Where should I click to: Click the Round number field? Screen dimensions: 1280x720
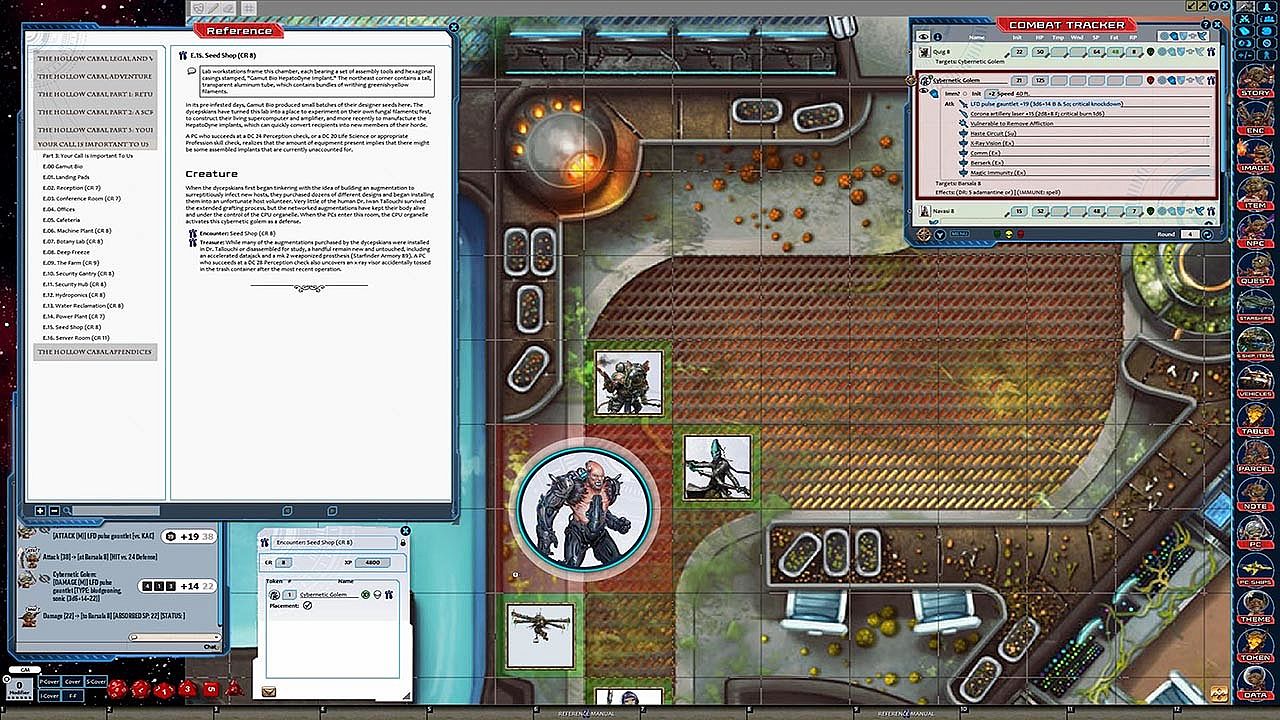[1189, 234]
